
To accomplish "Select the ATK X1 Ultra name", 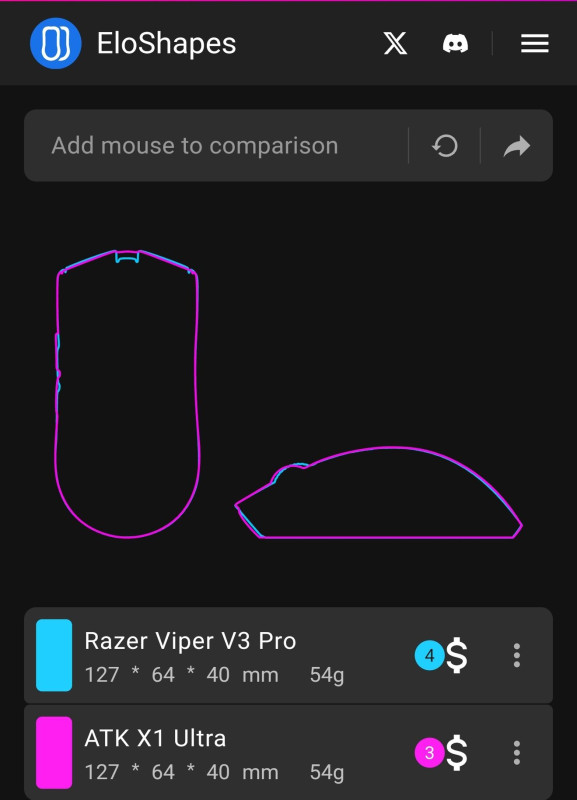I will click(x=155, y=738).
